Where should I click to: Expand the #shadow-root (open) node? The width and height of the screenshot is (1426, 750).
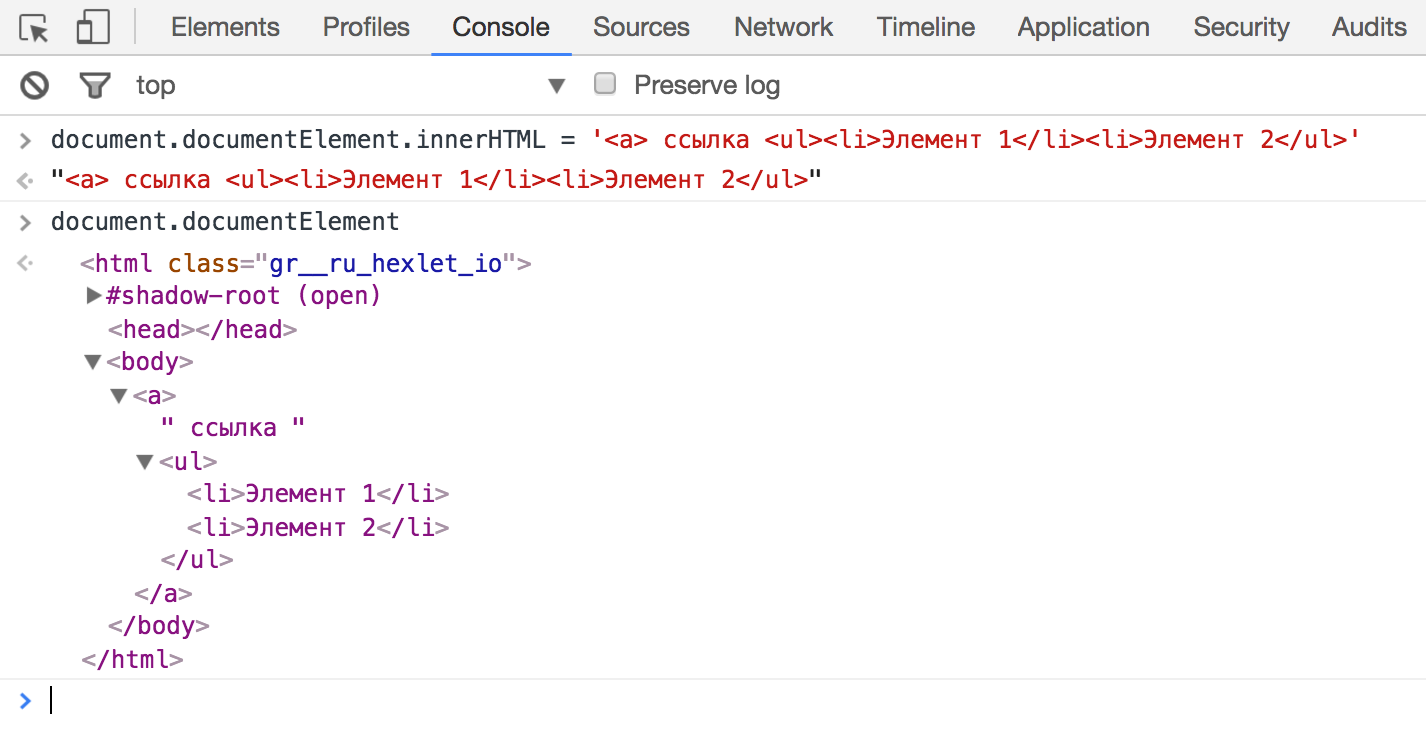pos(92,295)
